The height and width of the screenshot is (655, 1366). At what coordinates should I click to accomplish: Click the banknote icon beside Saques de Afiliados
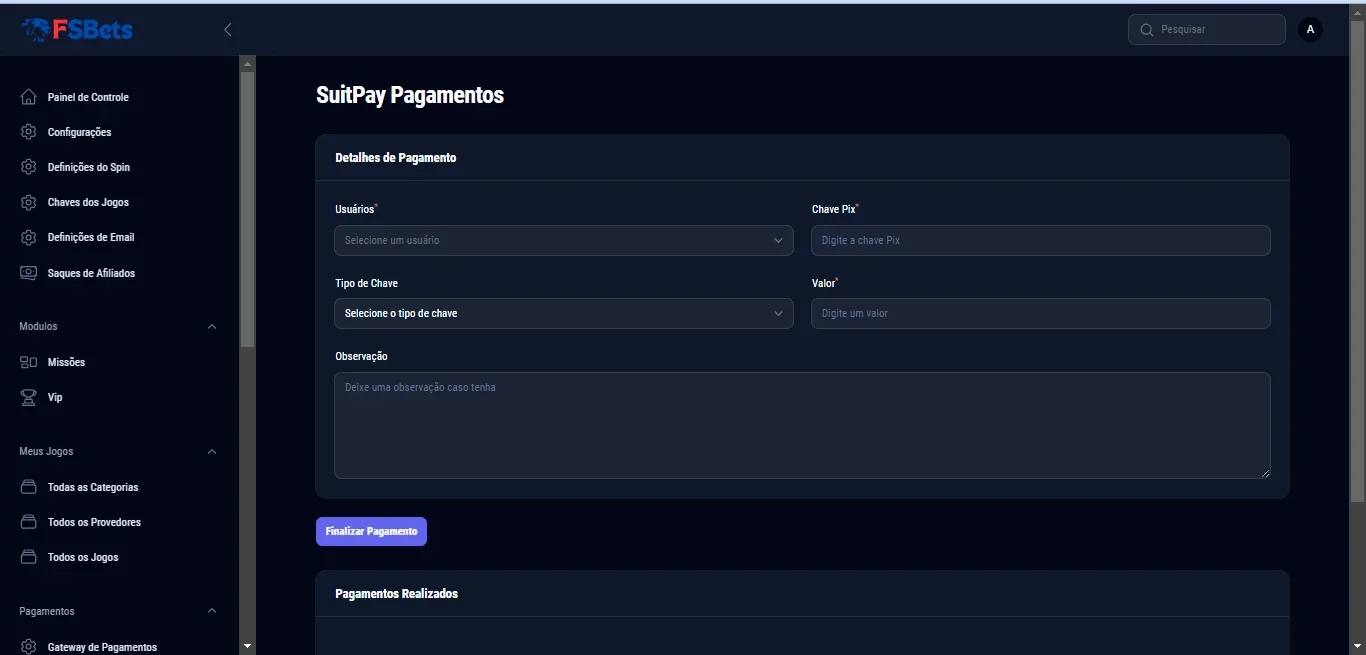(29, 273)
